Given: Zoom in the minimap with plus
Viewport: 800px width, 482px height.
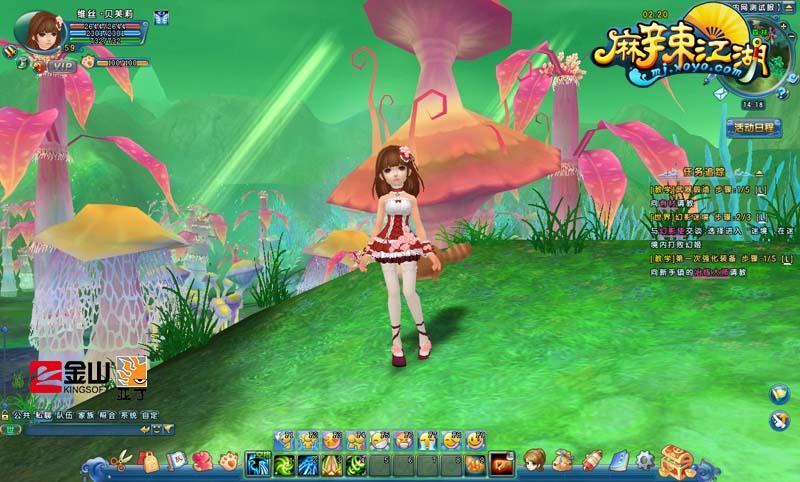Looking at the screenshot, I should [784, 26].
